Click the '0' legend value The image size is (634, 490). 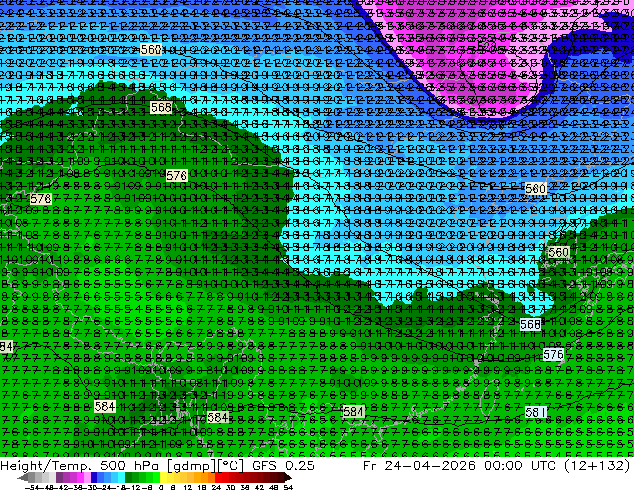161,488
